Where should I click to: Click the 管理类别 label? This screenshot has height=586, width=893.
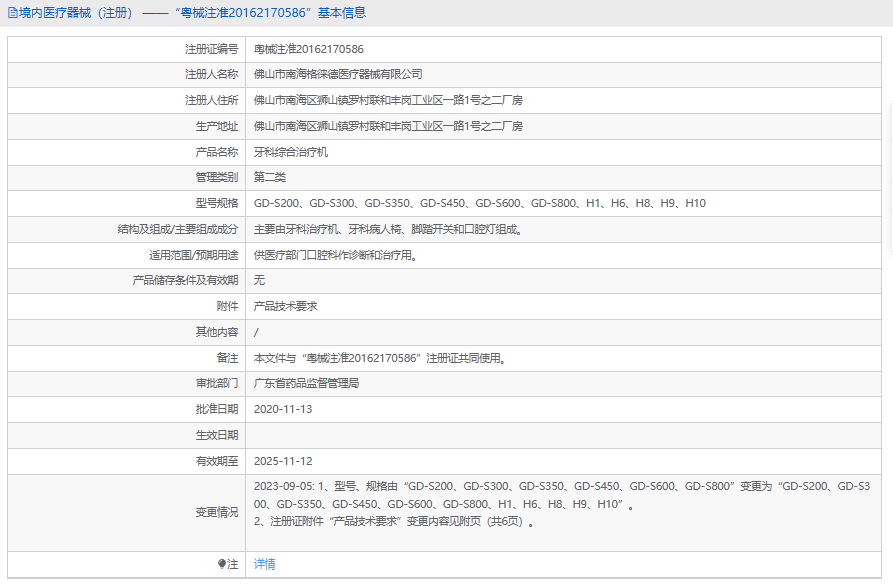tap(217, 177)
